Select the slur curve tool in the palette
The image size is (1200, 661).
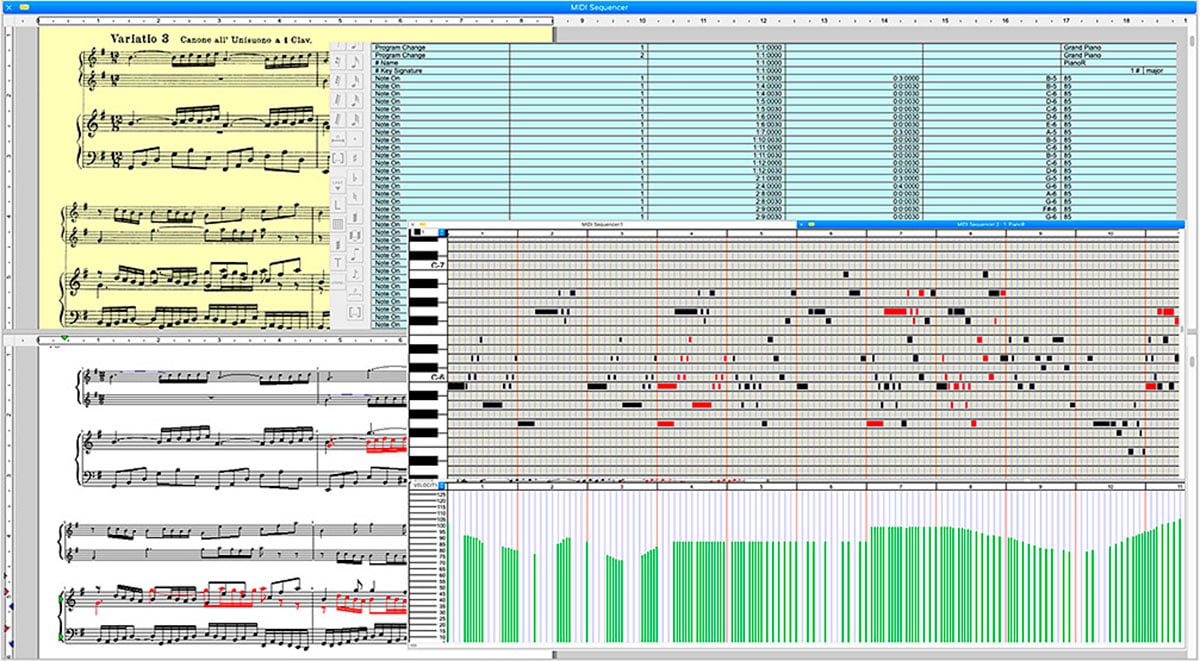click(338, 283)
